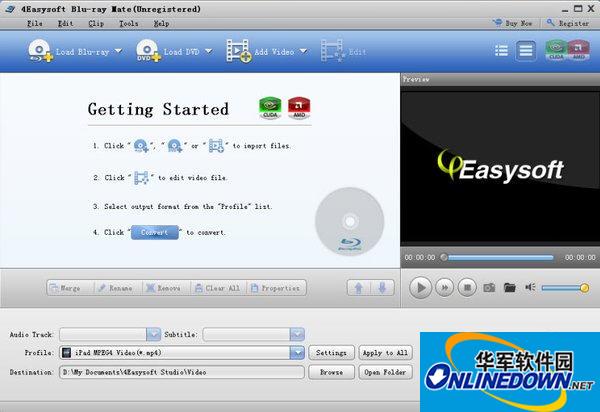This screenshot has width=600, height=412.
Task: Click the red AMD badge in Getting Started
Action: (x=299, y=108)
